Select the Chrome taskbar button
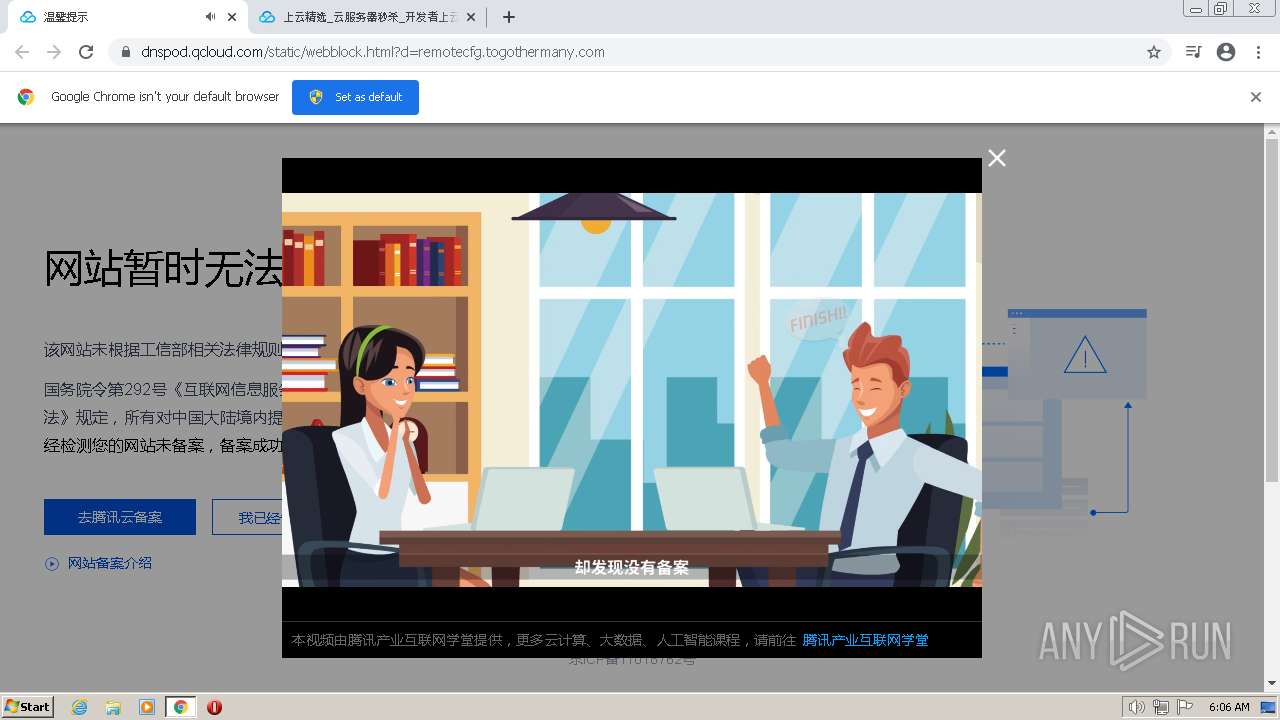 tap(181, 707)
